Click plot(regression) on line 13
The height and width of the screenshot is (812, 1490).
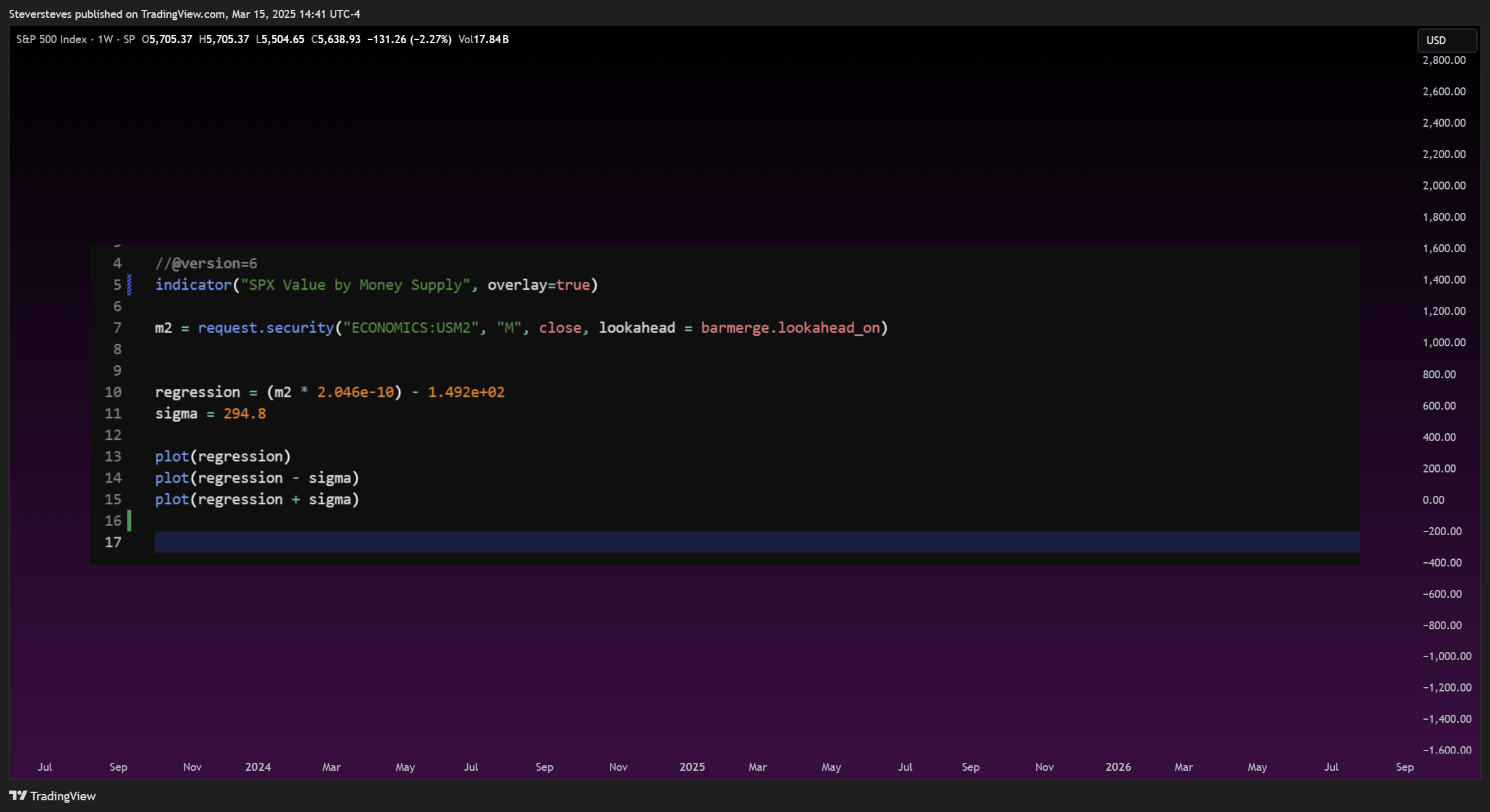click(x=223, y=456)
